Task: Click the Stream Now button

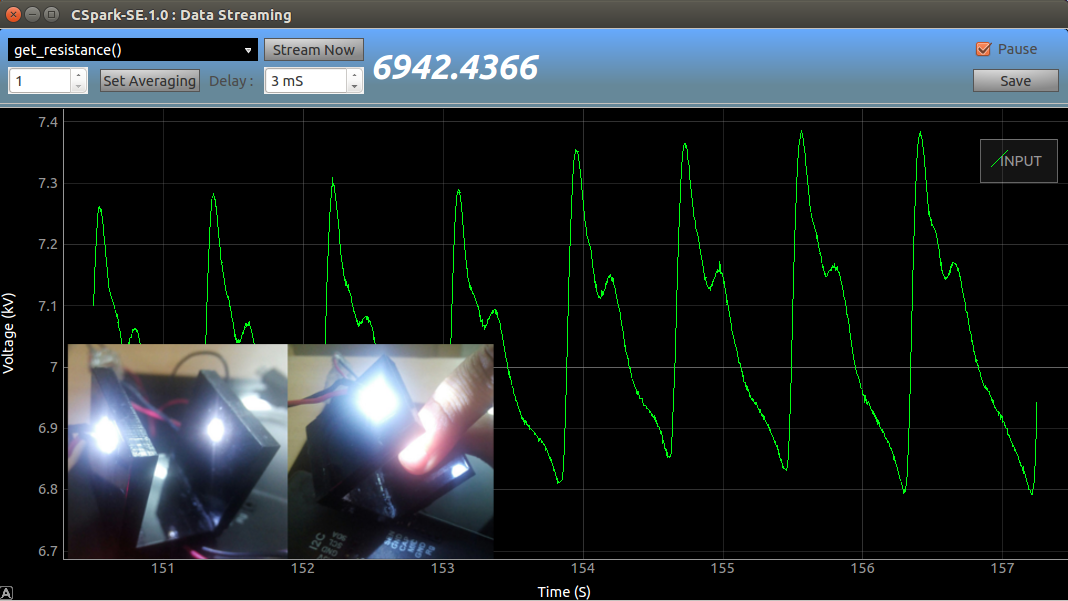Action: [313, 50]
